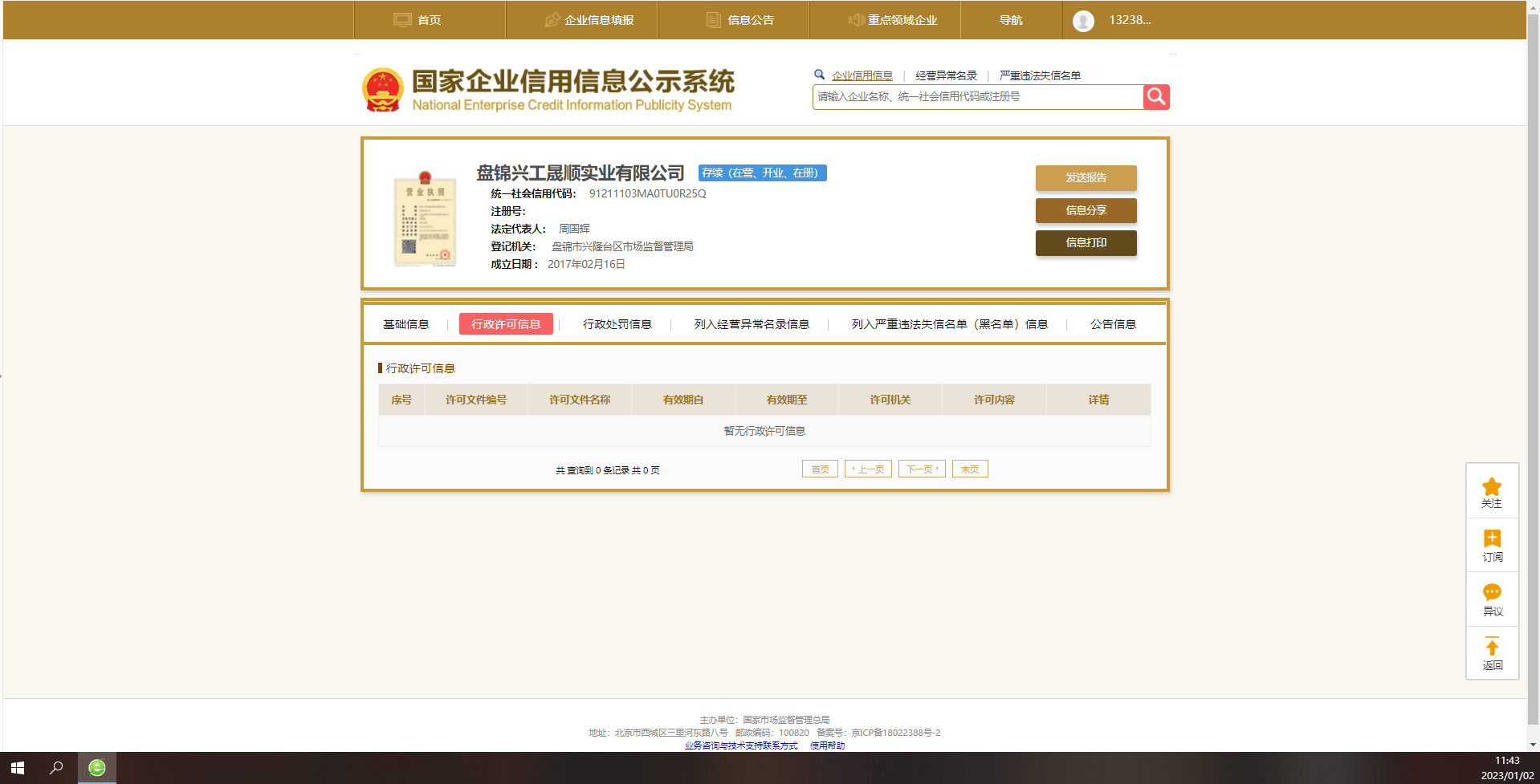This screenshot has width=1540, height=784.
Task: Click the 首页 pagination button
Action: 820,469
